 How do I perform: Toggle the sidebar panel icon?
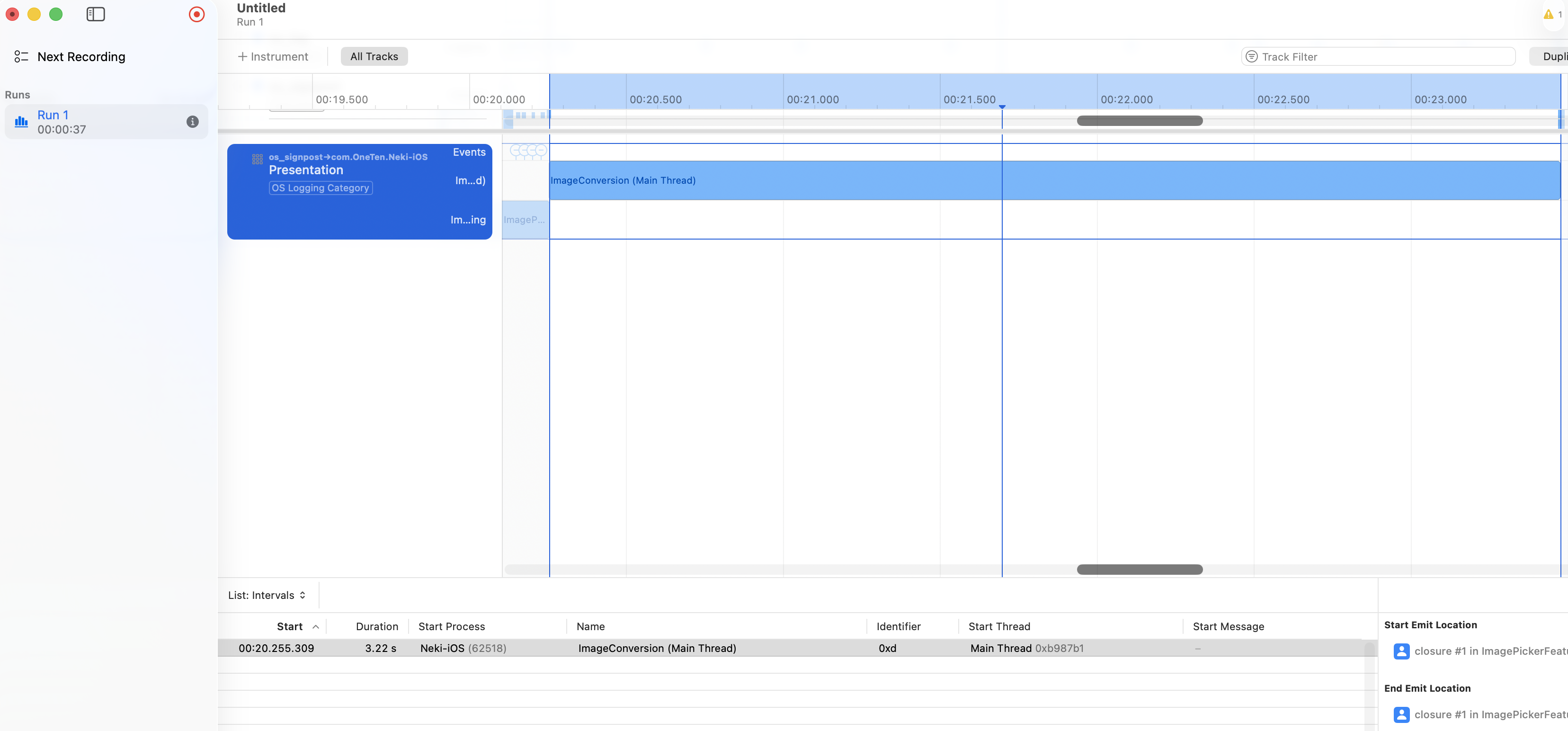(x=96, y=14)
